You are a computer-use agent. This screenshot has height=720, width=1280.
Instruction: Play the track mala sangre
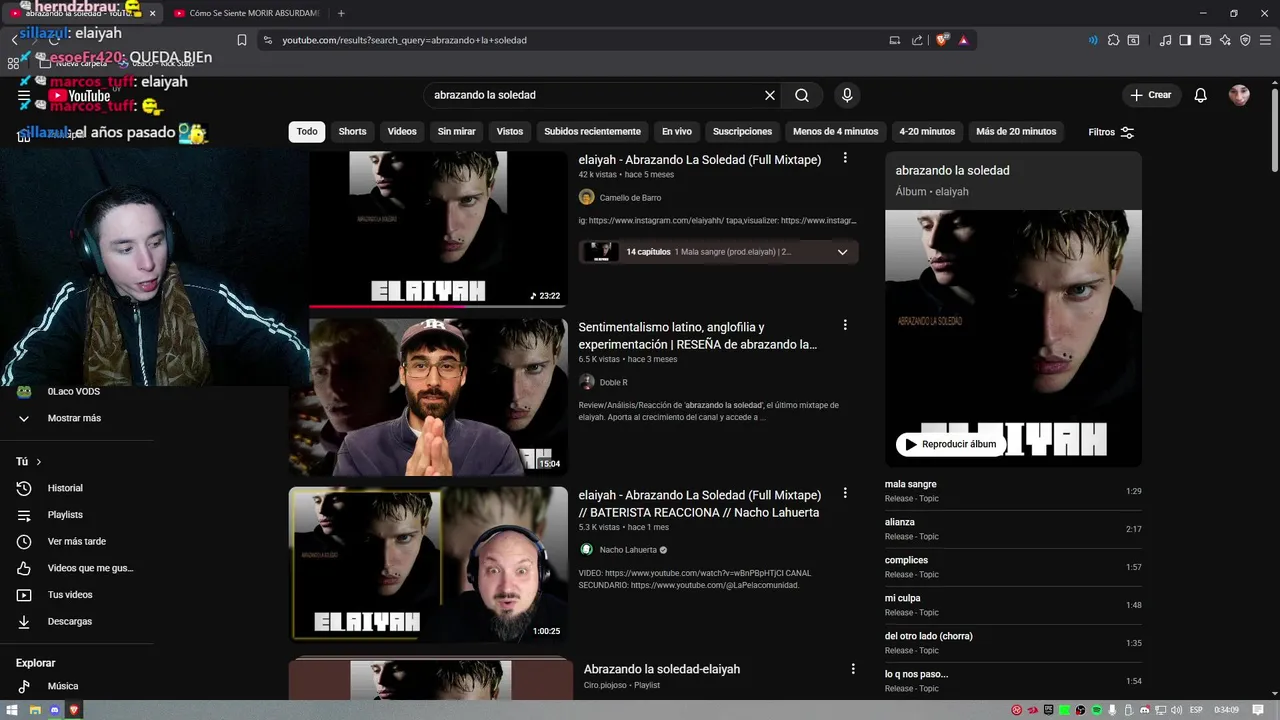pos(1013,490)
